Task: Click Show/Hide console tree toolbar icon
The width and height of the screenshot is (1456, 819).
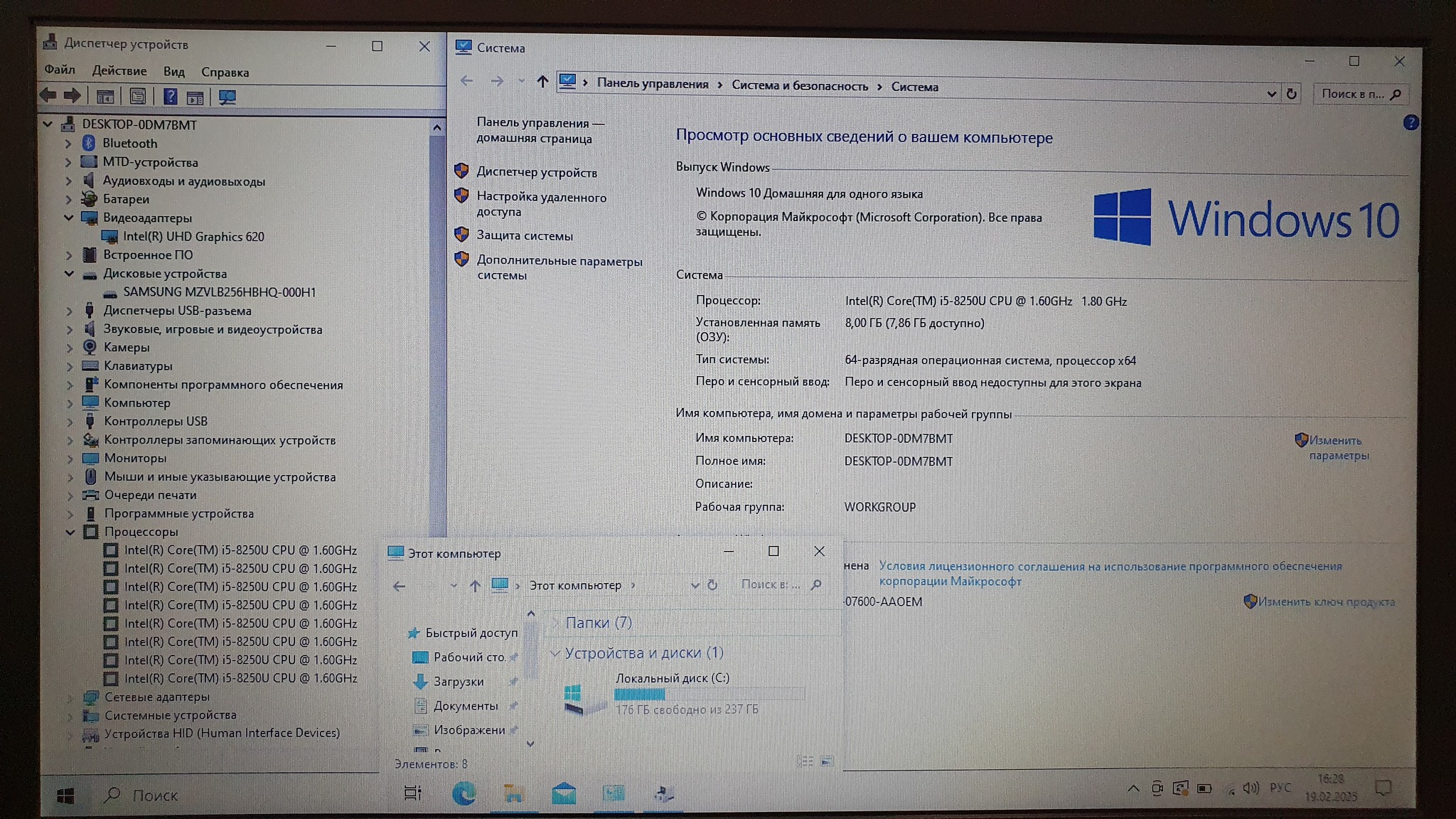Action: (x=105, y=97)
